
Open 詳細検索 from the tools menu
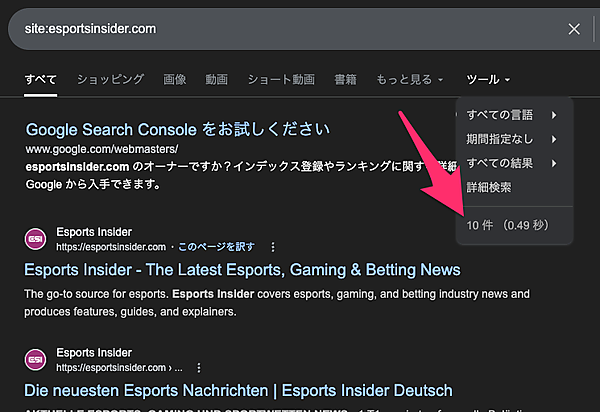489,187
